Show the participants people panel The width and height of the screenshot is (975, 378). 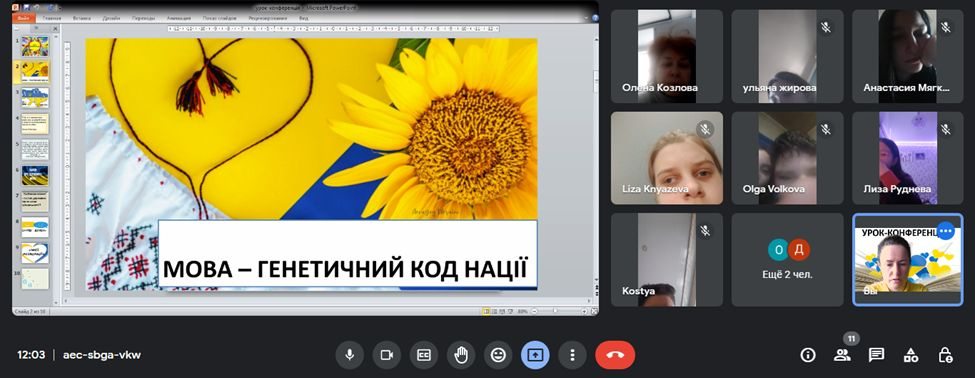click(842, 355)
